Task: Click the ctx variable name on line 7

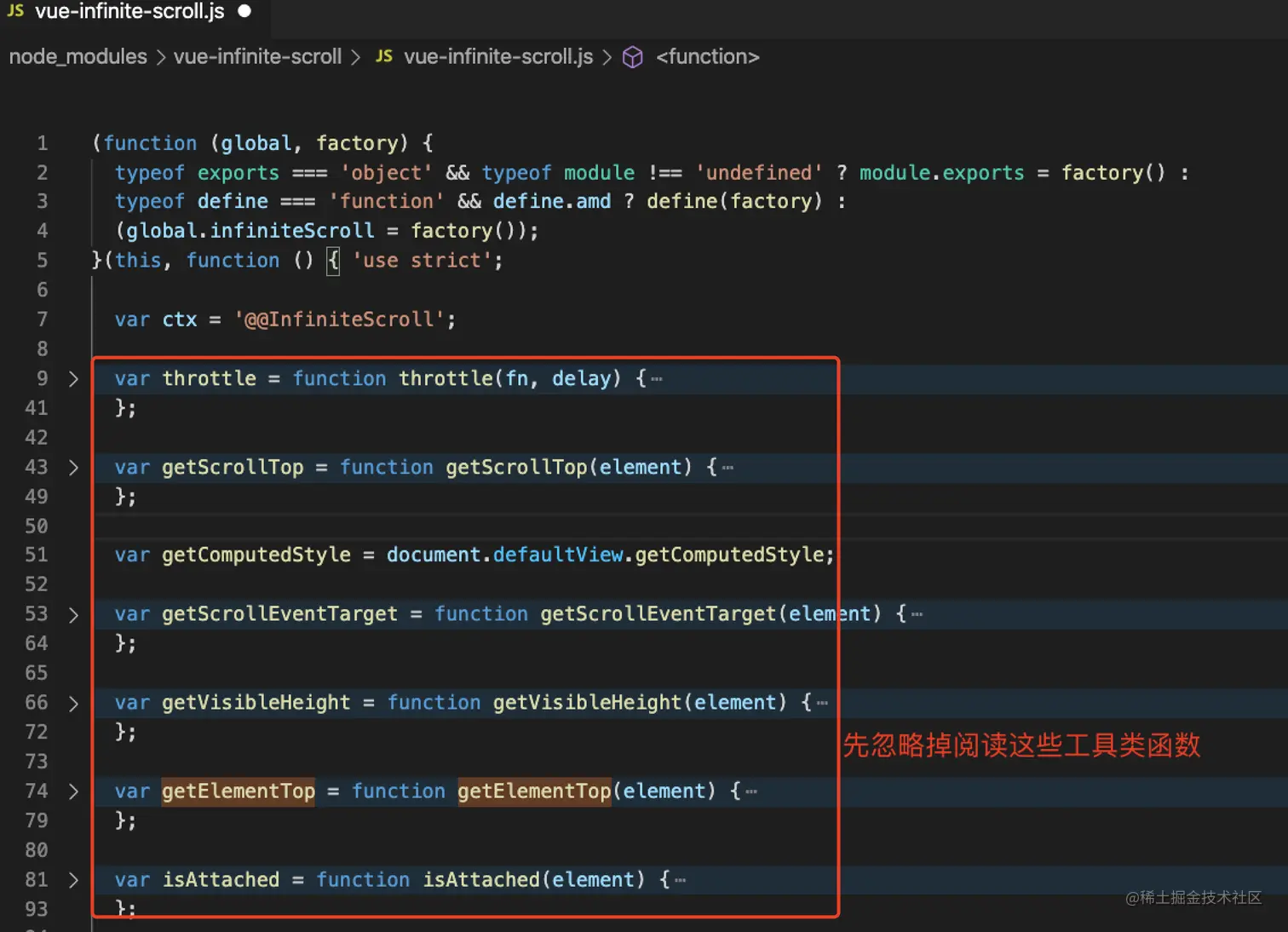Action: tap(180, 319)
